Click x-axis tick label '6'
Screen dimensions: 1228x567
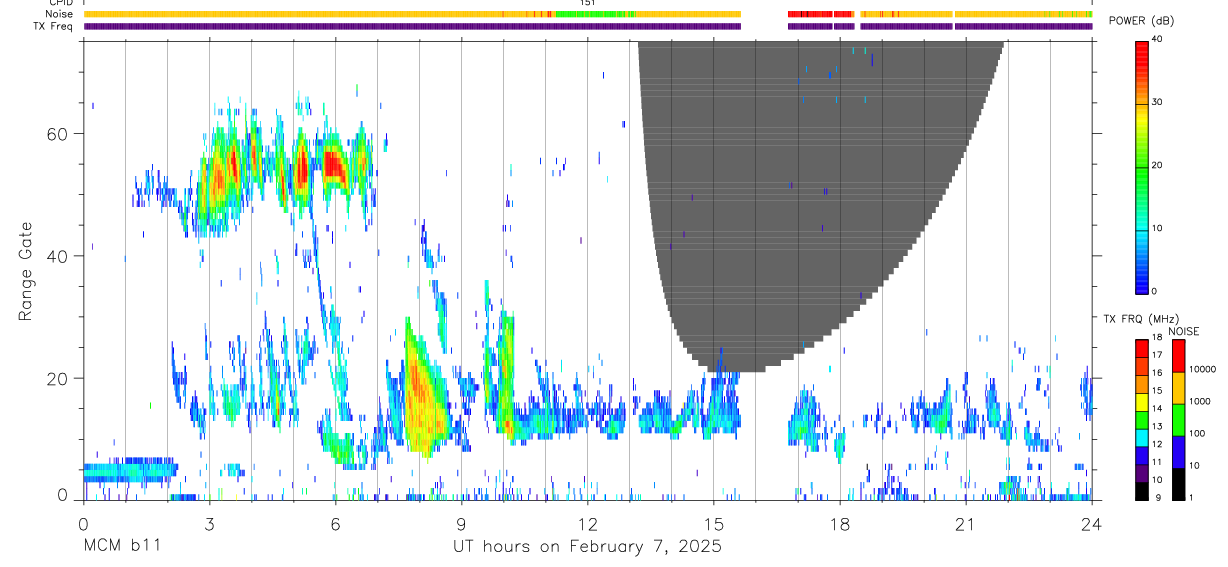tap(335, 524)
